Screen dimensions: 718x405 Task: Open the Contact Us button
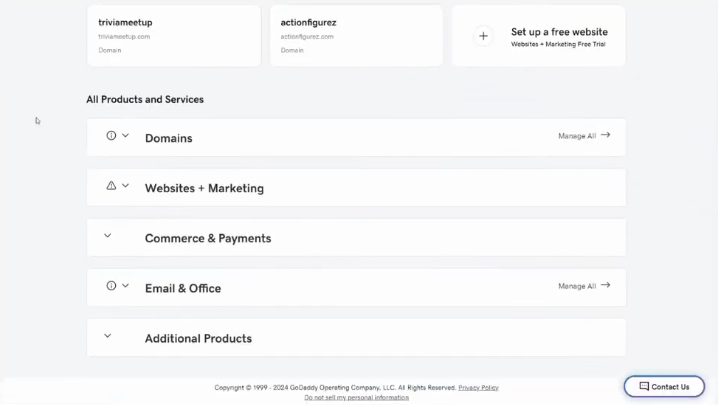click(x=664, y=387)
